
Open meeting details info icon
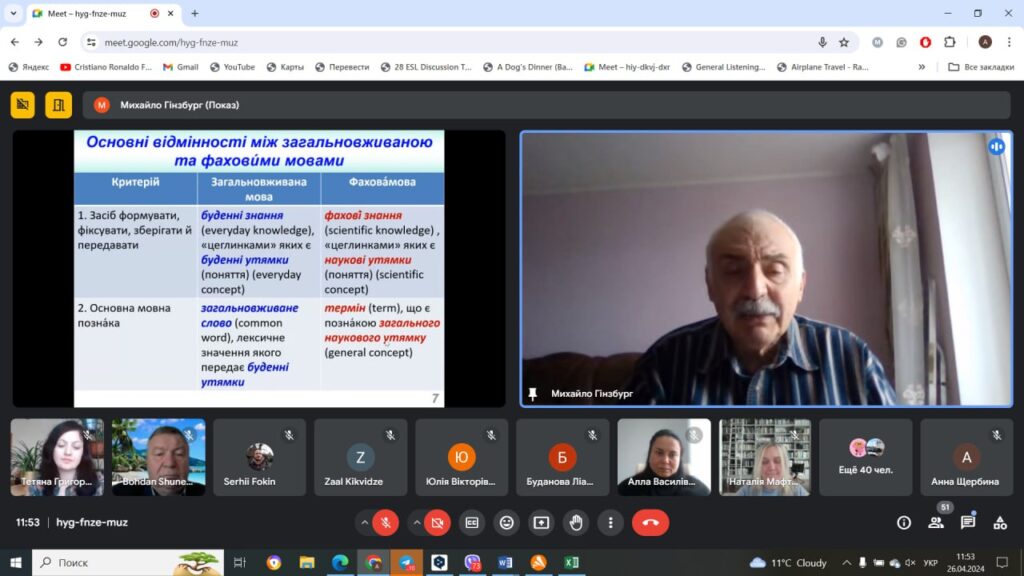tap(904, 522)
